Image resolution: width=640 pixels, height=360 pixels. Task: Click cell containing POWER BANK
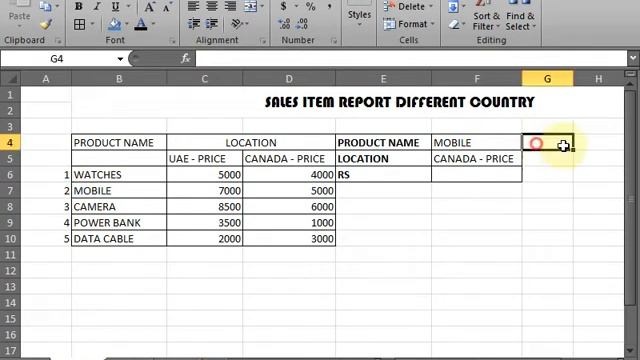(119, 223)
